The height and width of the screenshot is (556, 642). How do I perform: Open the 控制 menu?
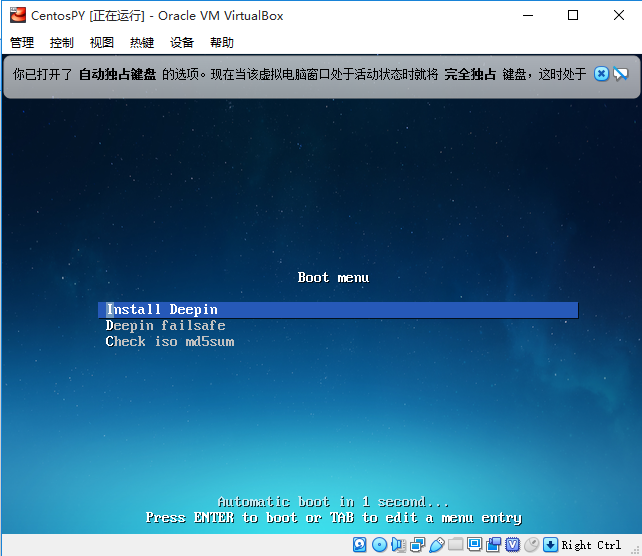(61, 43)
